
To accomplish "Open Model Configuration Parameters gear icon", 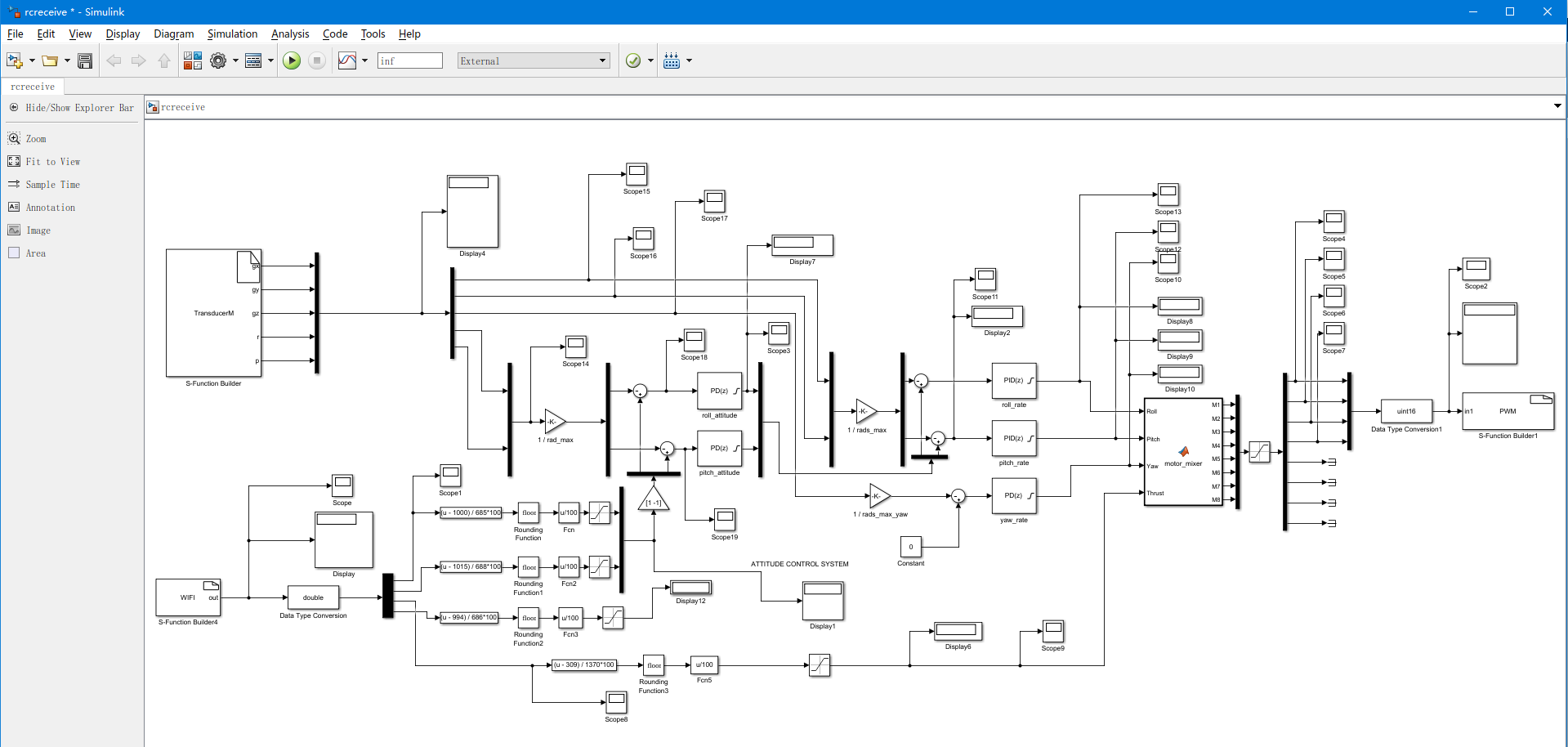I will pos(218,60).
